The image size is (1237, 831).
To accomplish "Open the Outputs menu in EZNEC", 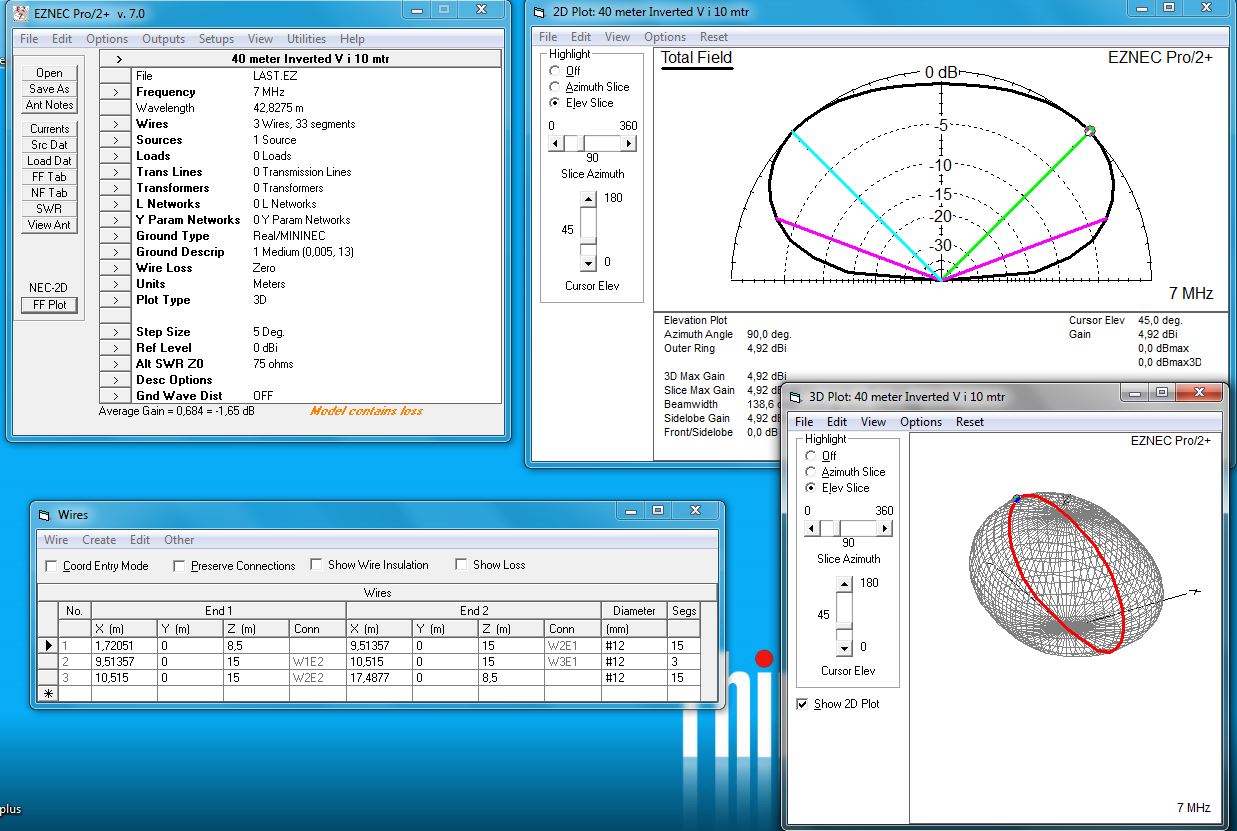I will pyautogui.click(x=163, y=39).
